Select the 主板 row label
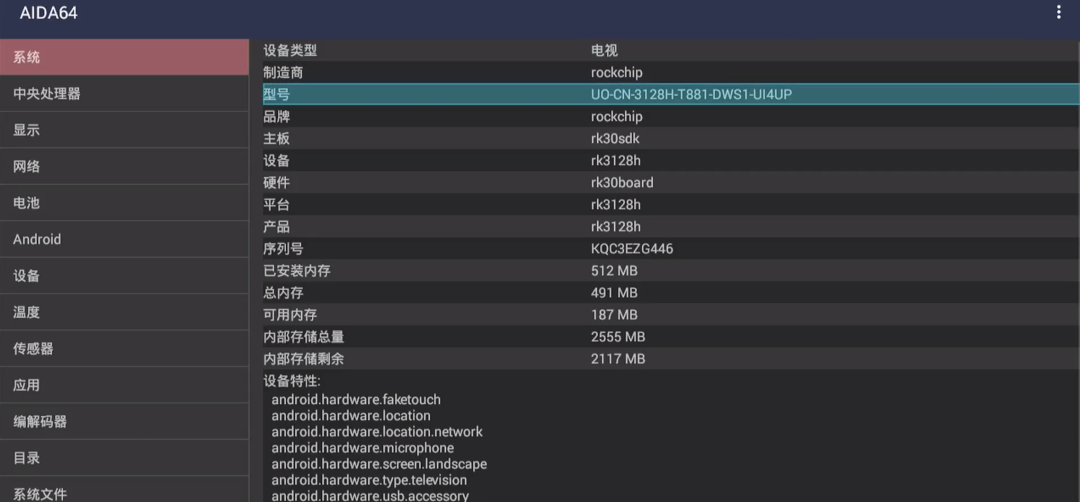Screen dimensions: 1080x502 click(276, 138)
